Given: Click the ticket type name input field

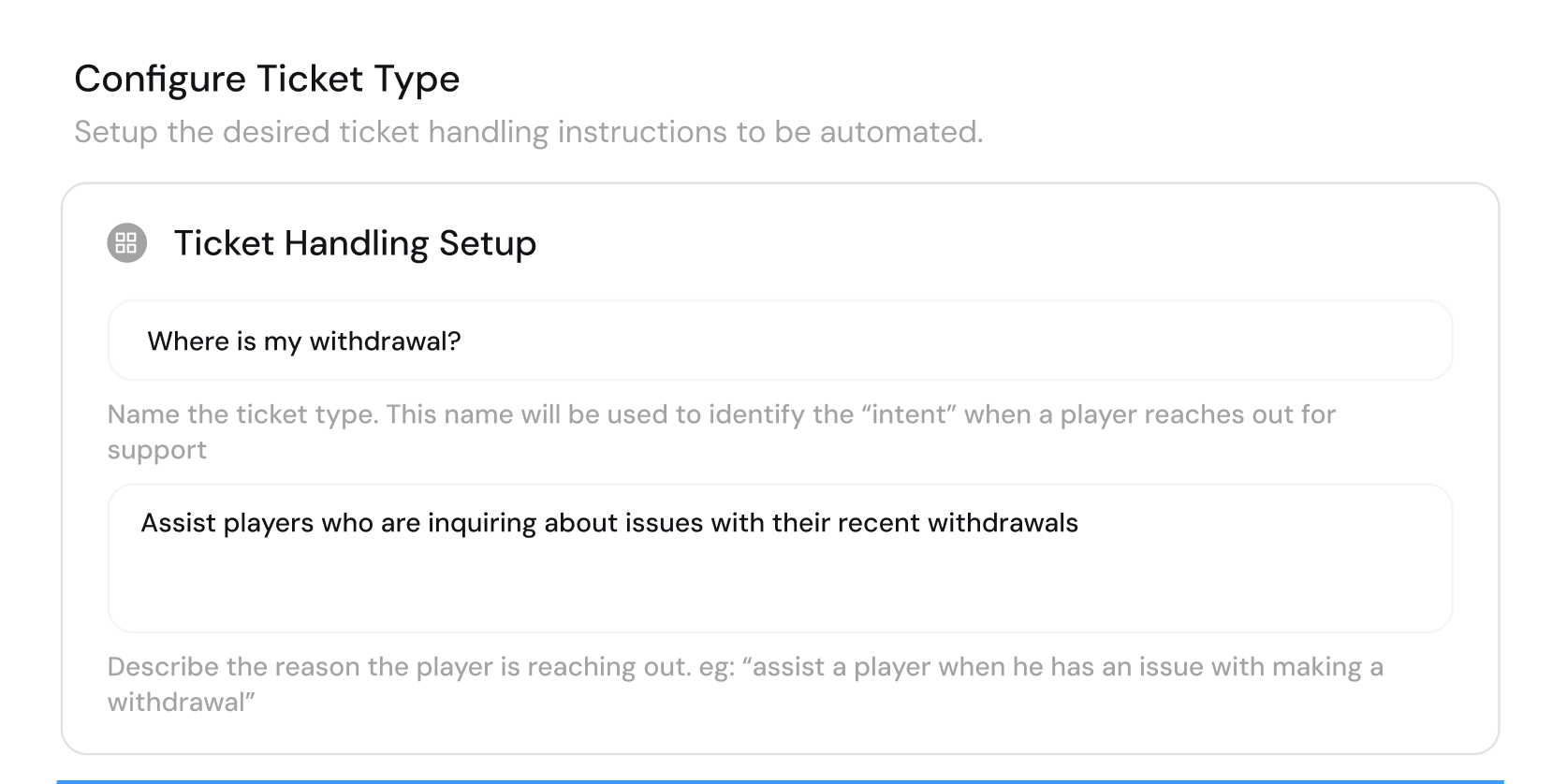Looking at the screenshot, I should [x=780, y=341].
